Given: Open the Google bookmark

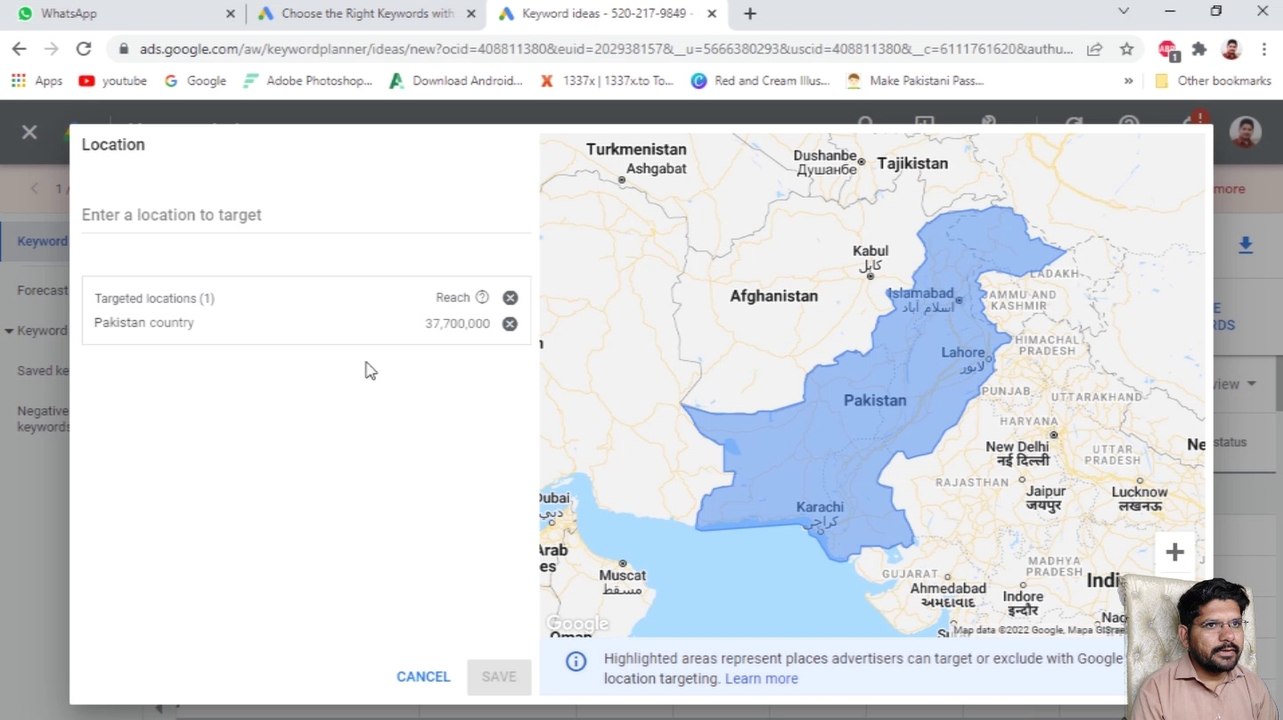Looking at the screenshot, I should (195, 81).
